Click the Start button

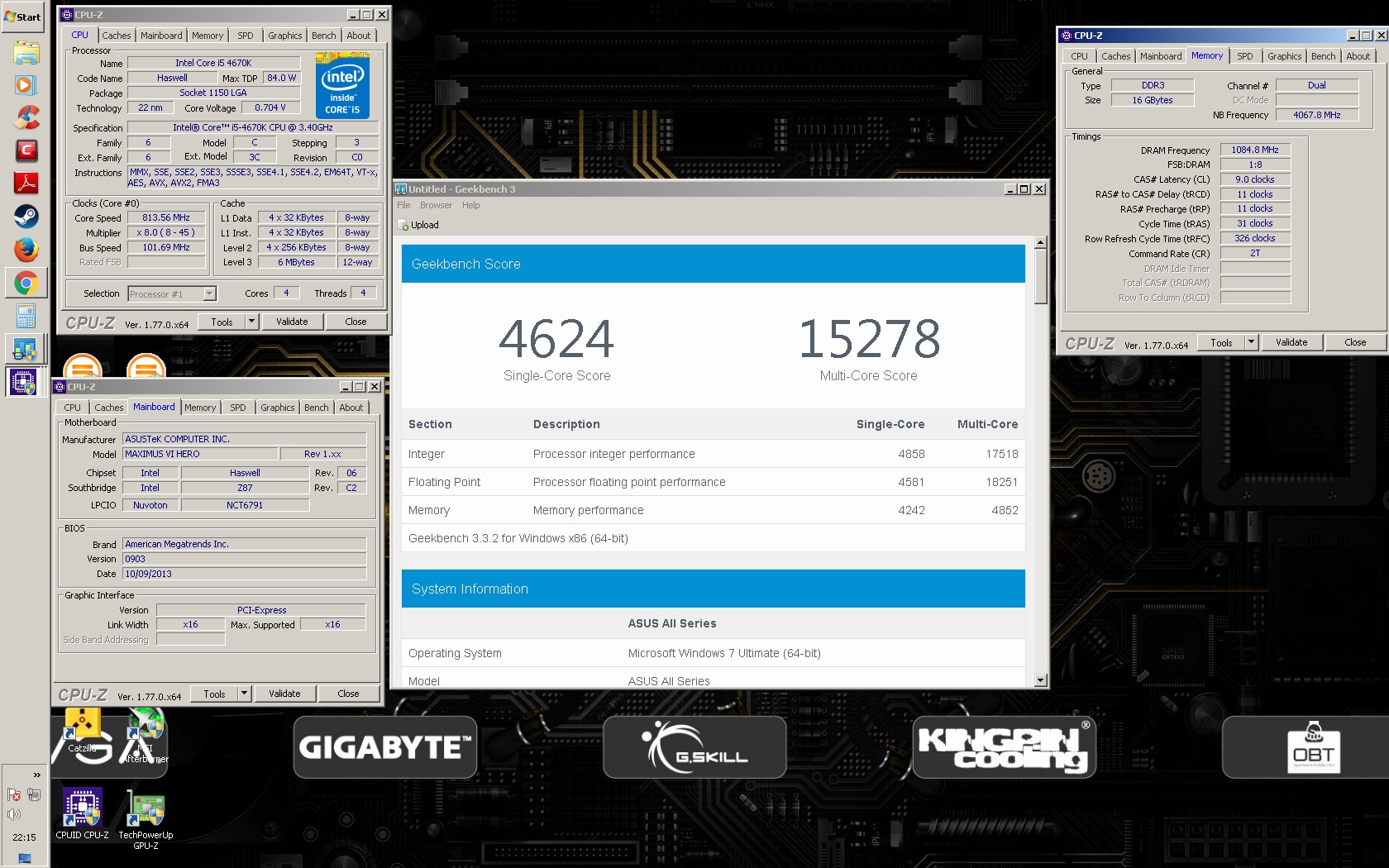click(23, 17)
